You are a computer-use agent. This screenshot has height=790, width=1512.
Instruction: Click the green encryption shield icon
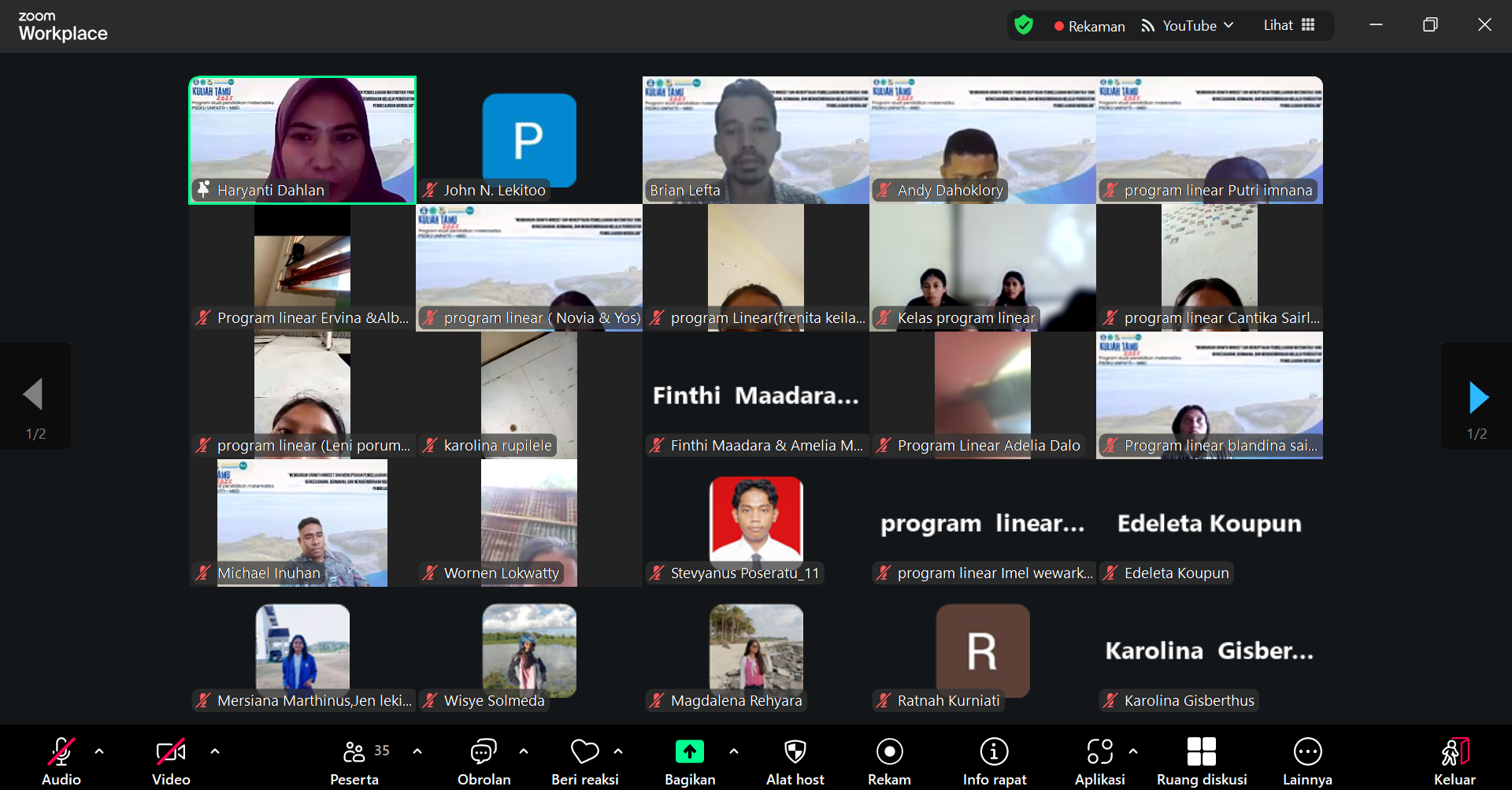[1024, 25]
